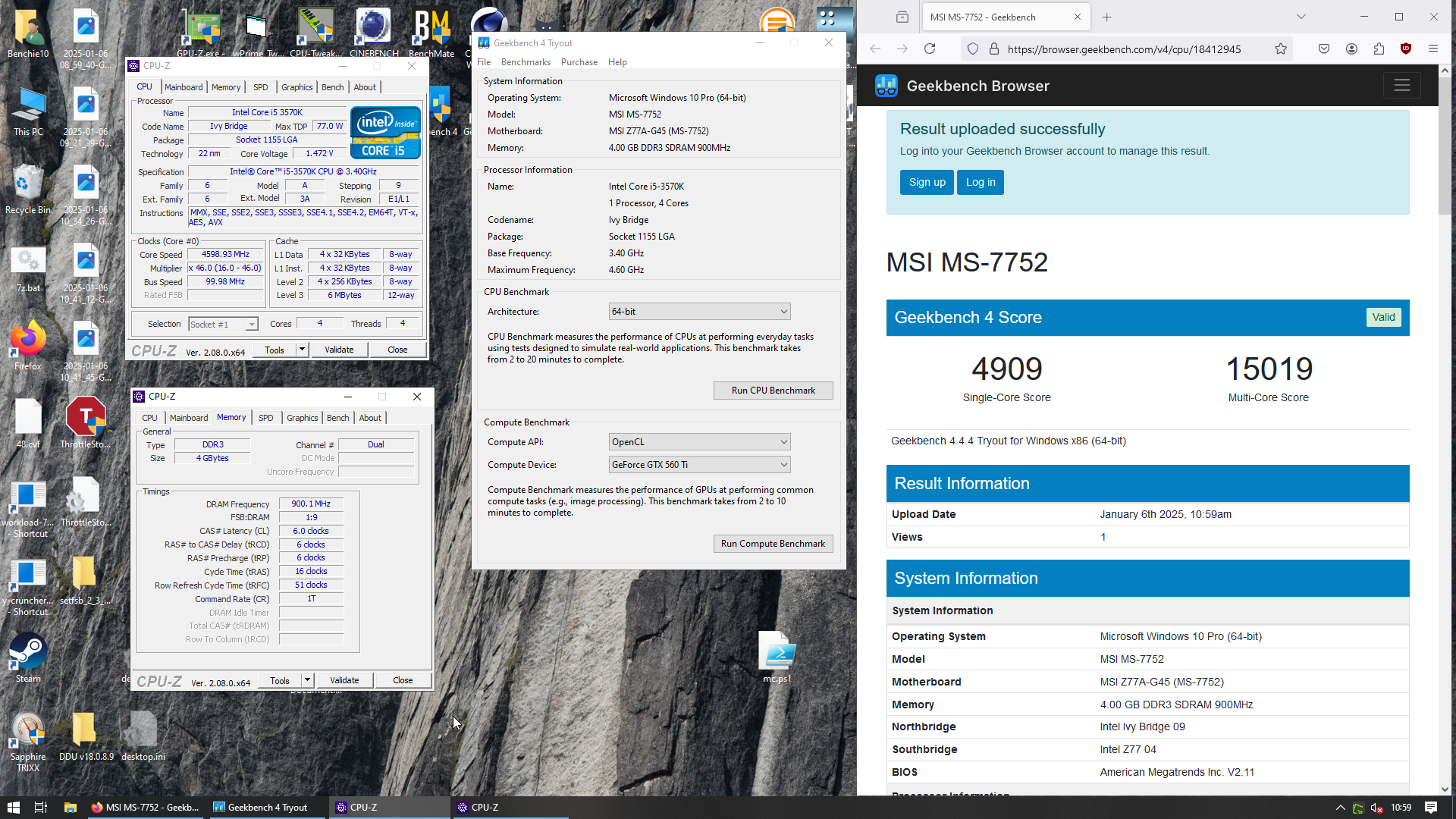Launch Steam from the desktop icon

pyautogui.click(x=28, y=658)
